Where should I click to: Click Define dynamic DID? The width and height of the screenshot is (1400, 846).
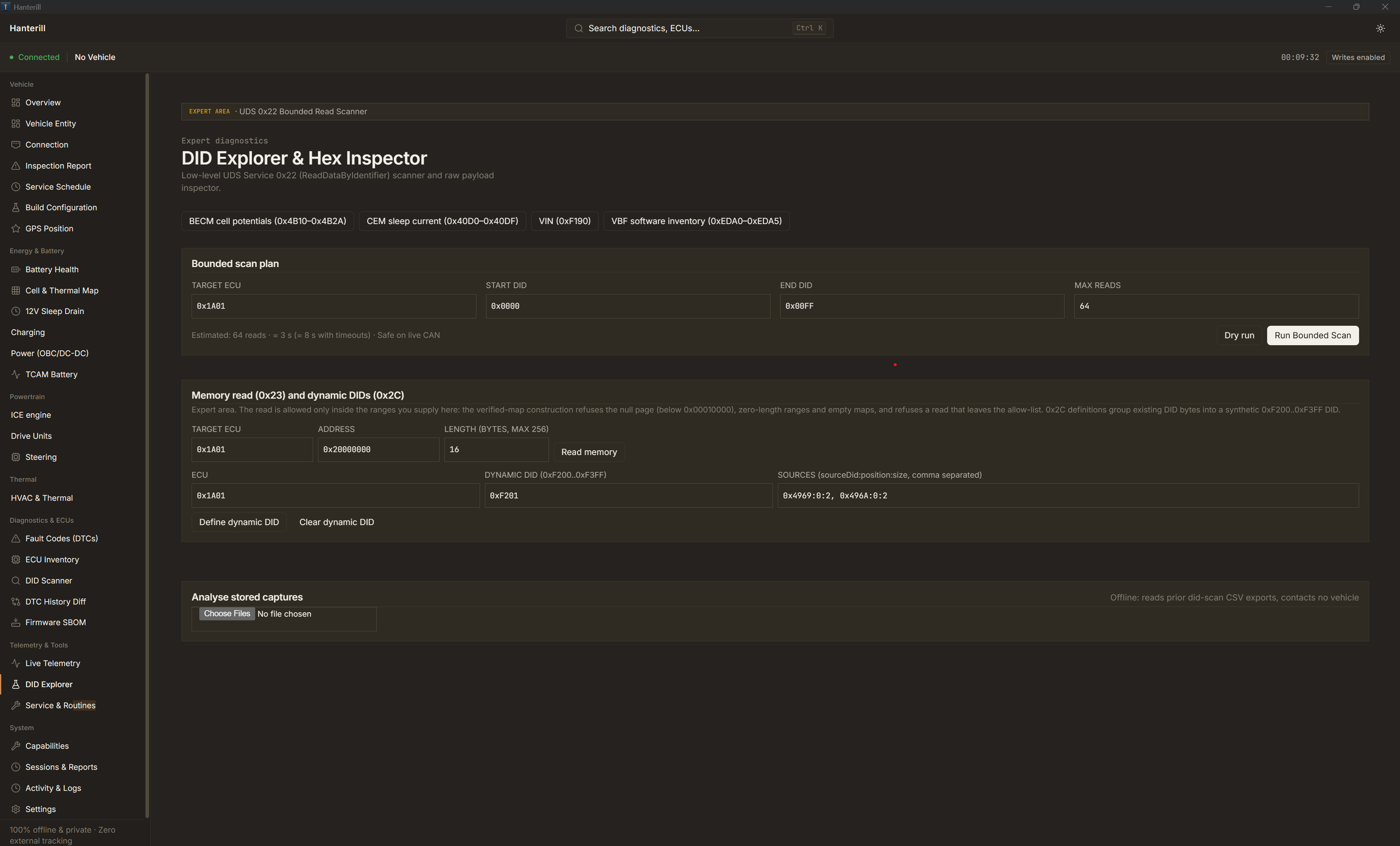239,522
